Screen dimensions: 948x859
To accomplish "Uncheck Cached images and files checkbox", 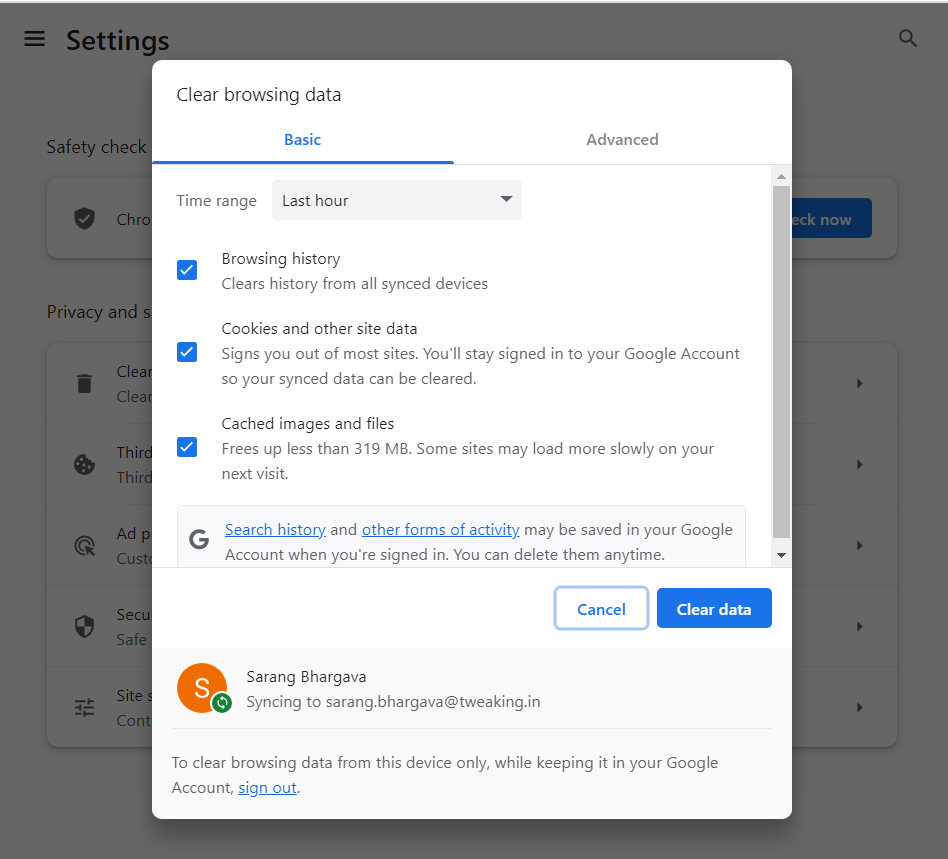I will (x=187, y=447).
